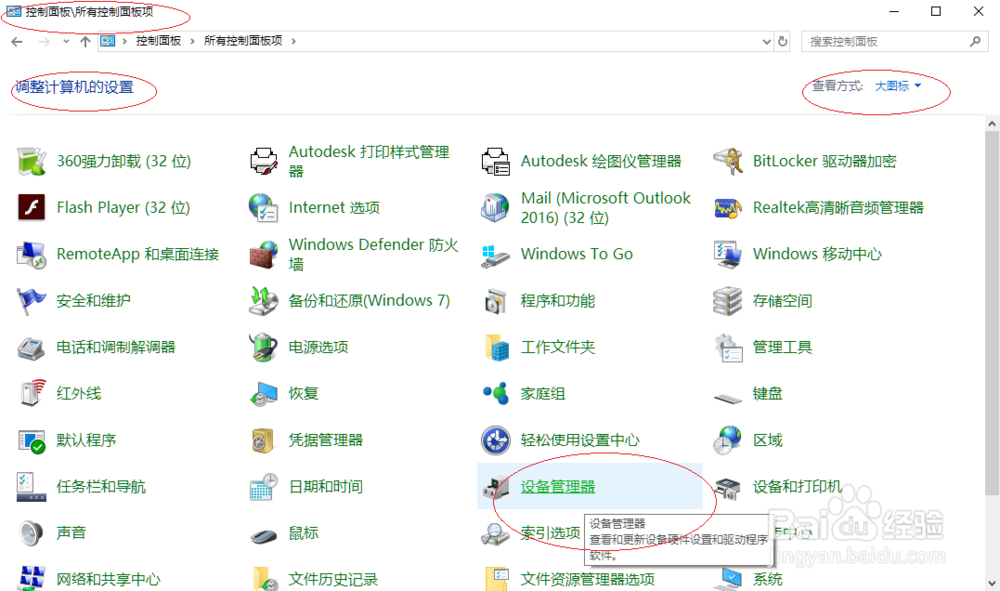Open 区域 globe clock icon
This screenshot has height=591, width=1000.
(x=728, y=441)
